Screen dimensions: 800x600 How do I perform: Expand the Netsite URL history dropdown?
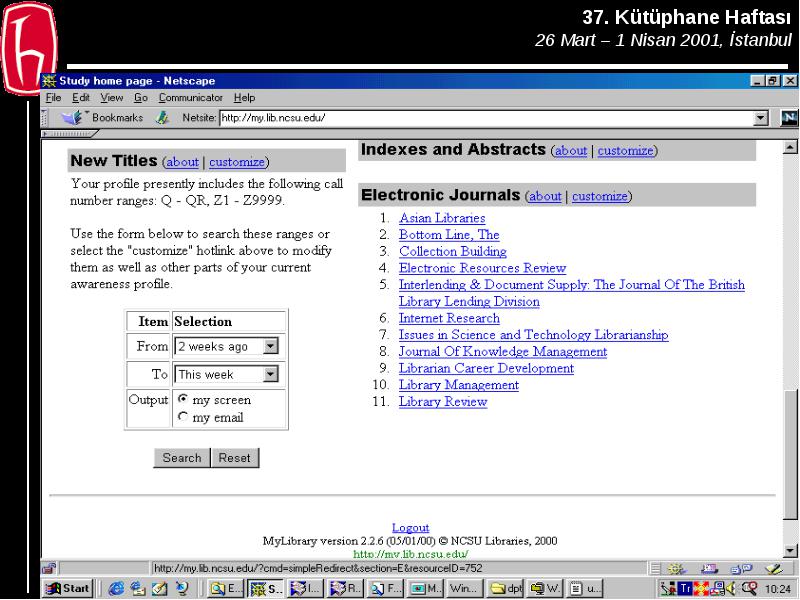pyautogui.click(x=760, y=118)
